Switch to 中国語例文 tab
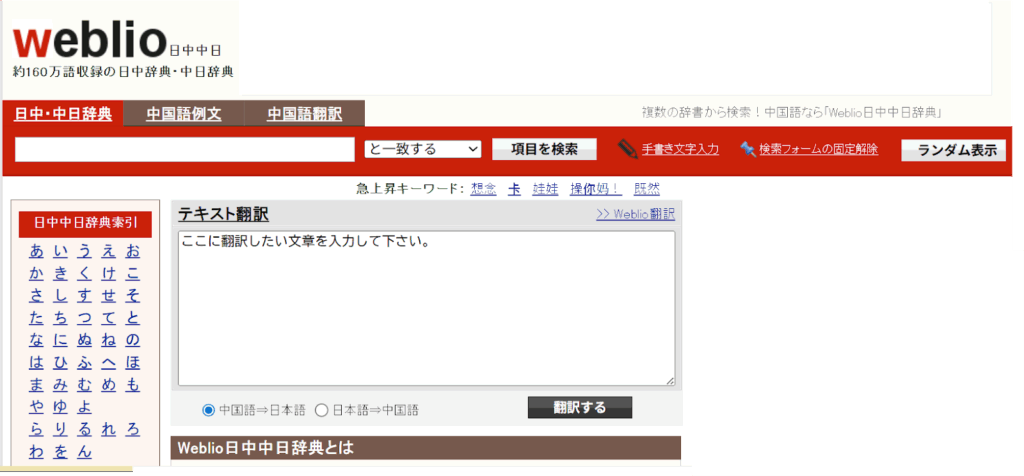 coord(184,114)
